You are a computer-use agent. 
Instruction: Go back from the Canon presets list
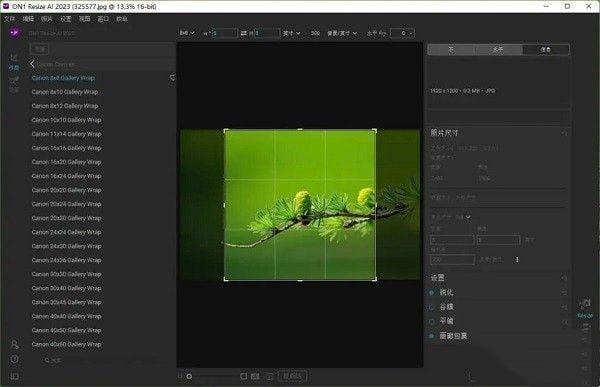[32, 64]
